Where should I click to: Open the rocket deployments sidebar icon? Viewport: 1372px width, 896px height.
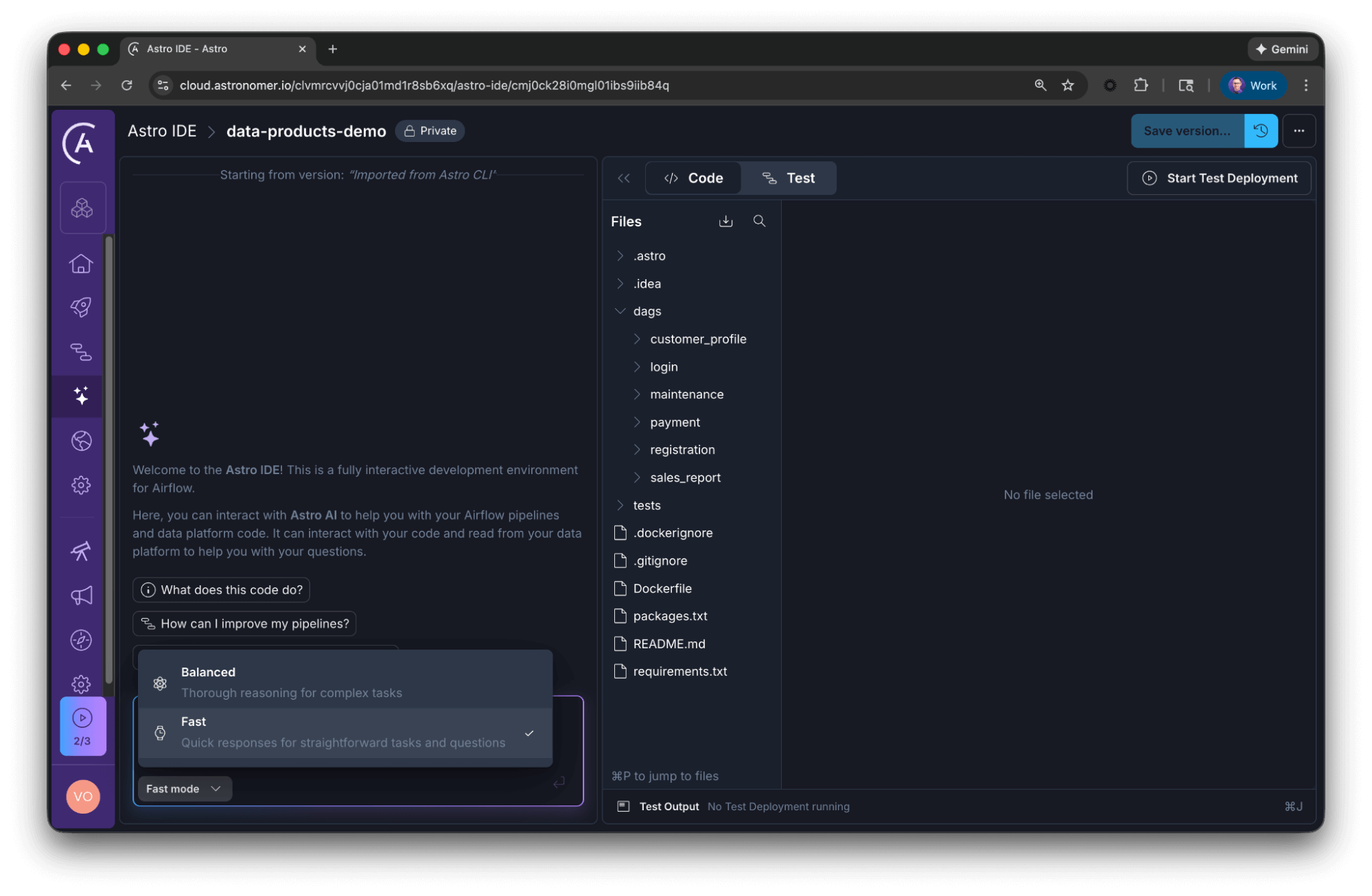[x=81, y=307]
